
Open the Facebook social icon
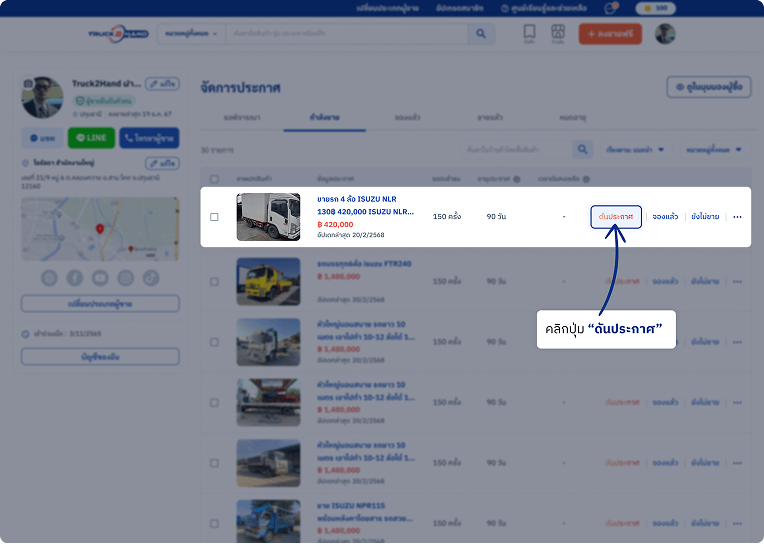pos(75,278)
